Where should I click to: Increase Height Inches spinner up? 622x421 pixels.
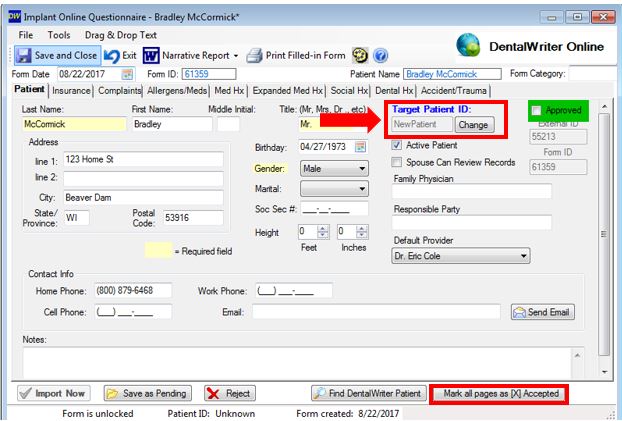362,229
